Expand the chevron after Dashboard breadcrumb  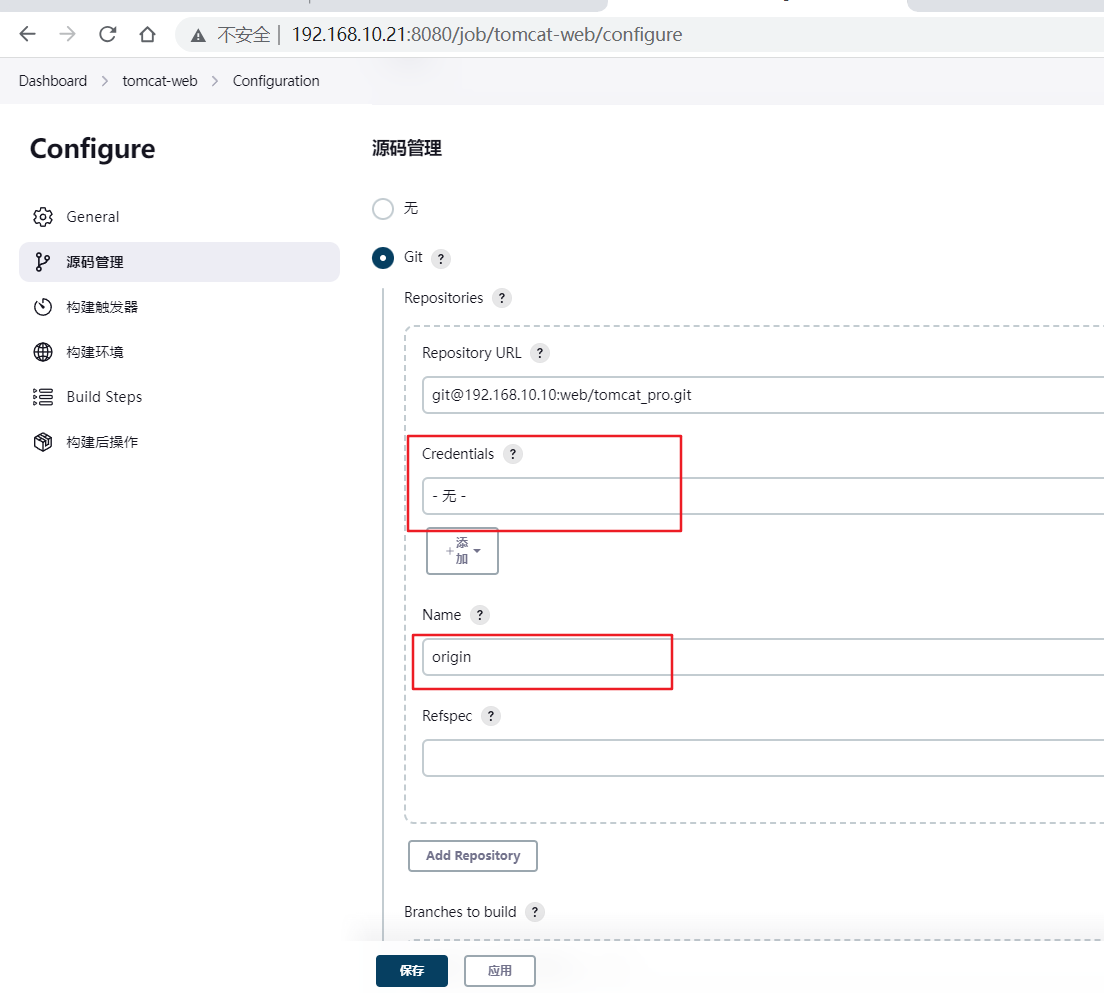[105, 81]
